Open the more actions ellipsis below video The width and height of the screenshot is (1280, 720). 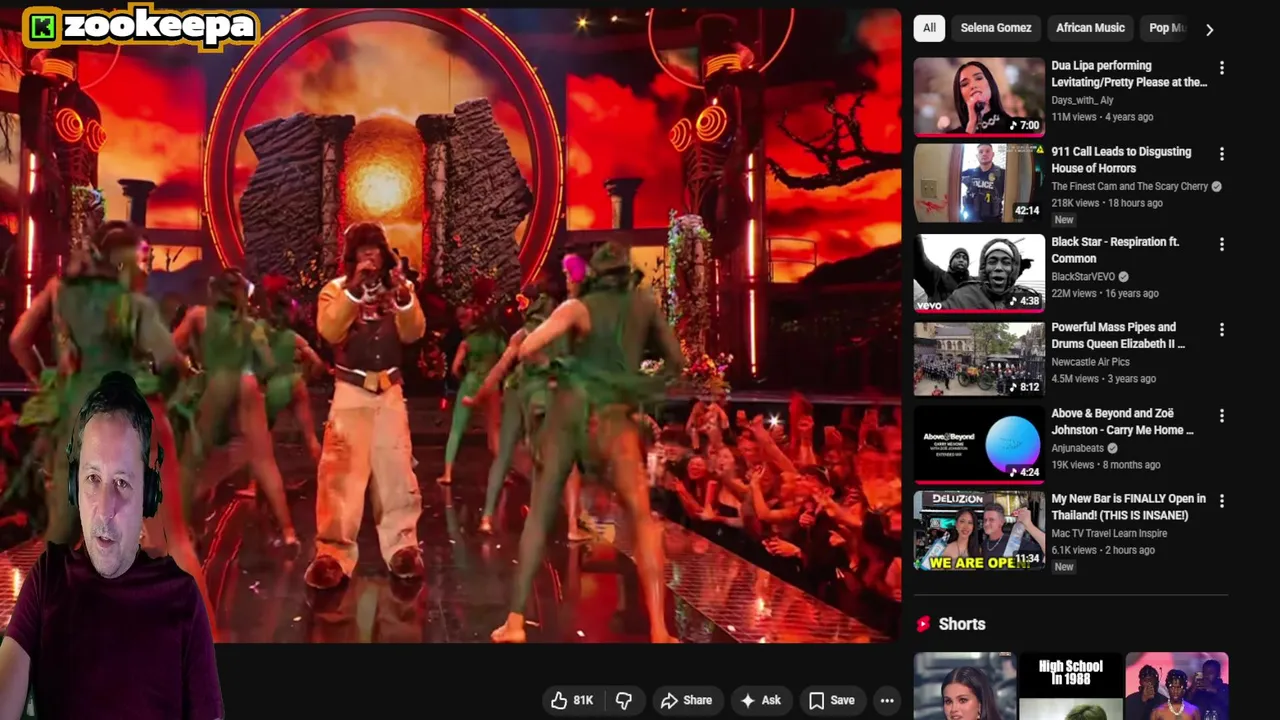887,700
